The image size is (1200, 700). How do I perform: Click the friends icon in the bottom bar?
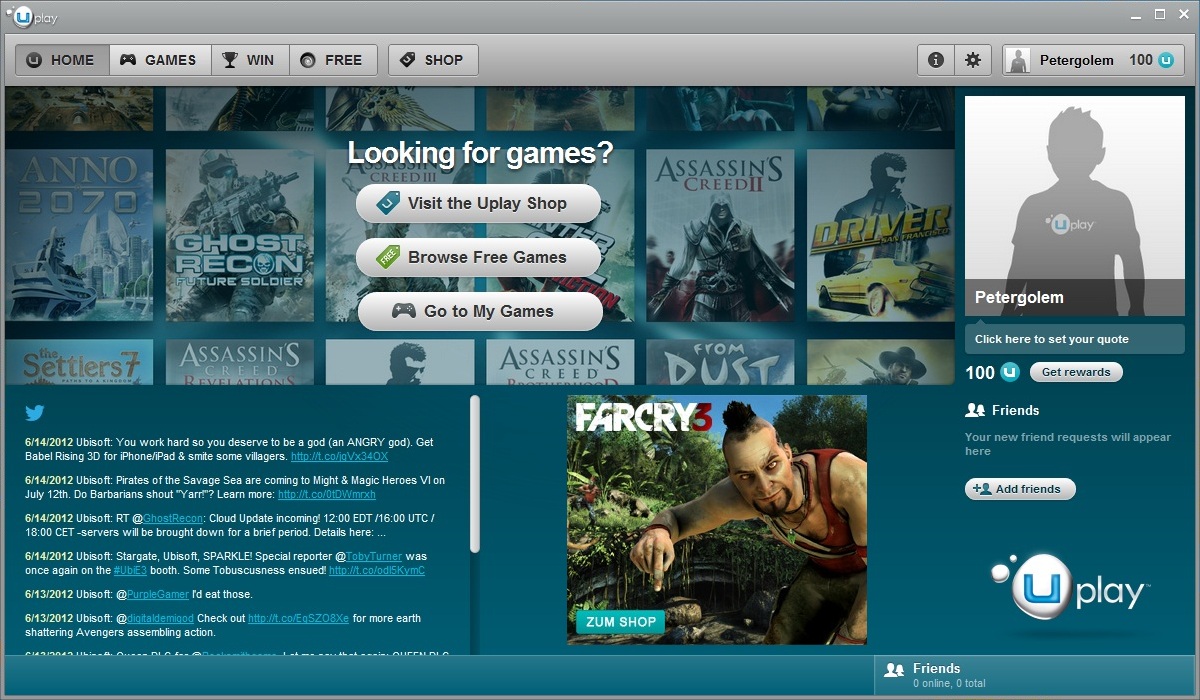[895, 670]
